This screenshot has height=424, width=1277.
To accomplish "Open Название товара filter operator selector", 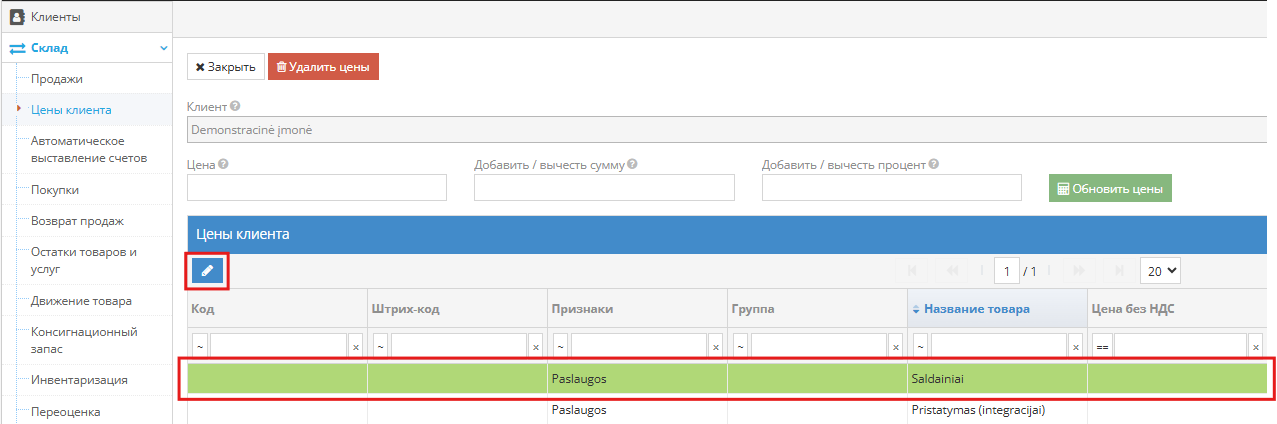I will pyautogui.click(x=920, y=346).
